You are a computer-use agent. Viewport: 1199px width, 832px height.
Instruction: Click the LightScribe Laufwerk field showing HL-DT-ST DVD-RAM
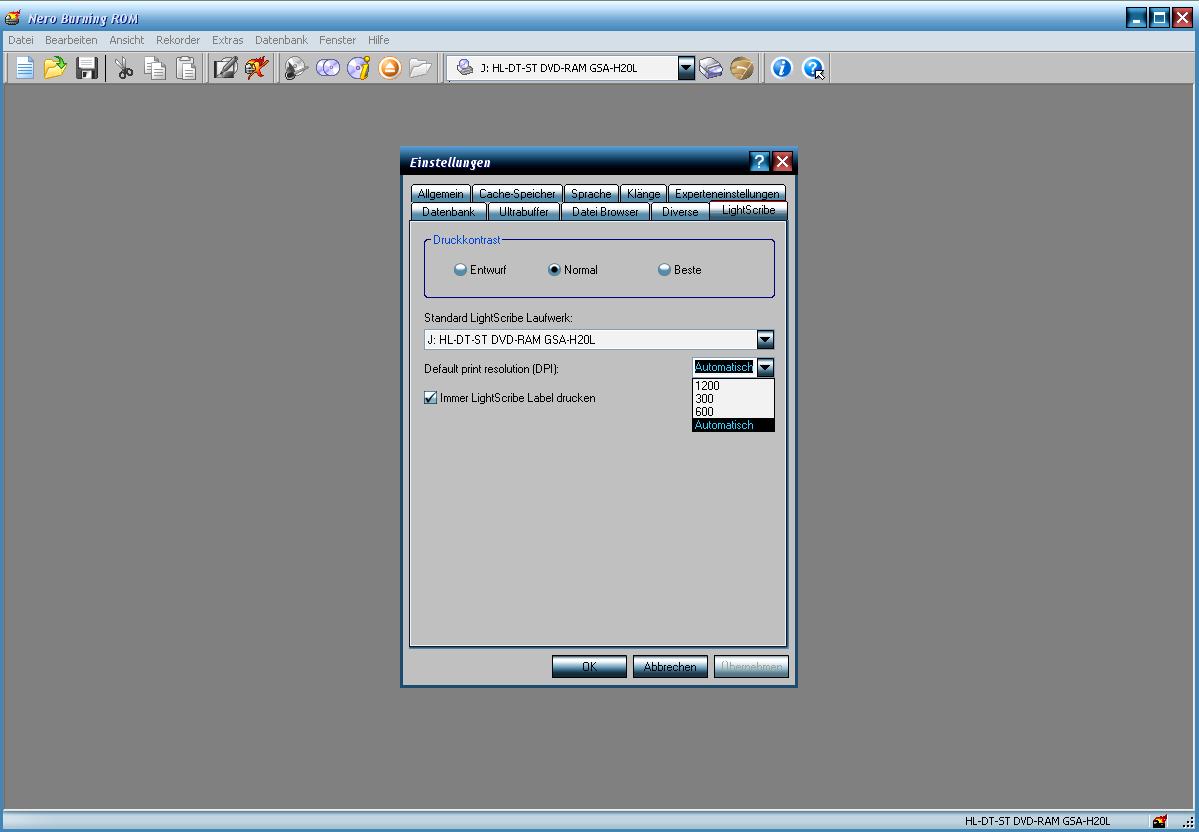tap(590, 340)
